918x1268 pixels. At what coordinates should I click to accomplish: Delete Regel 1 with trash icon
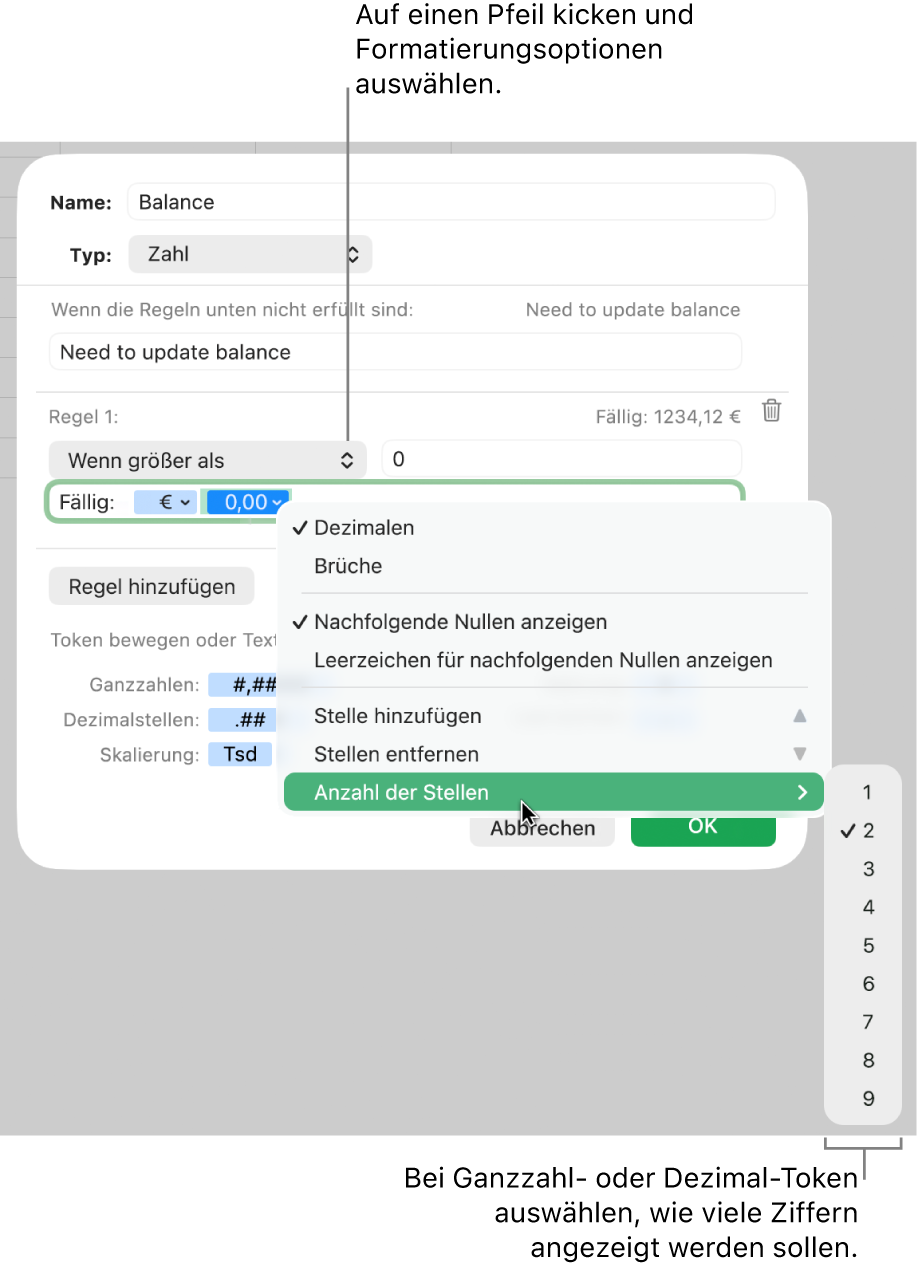[x=771, y=411]
